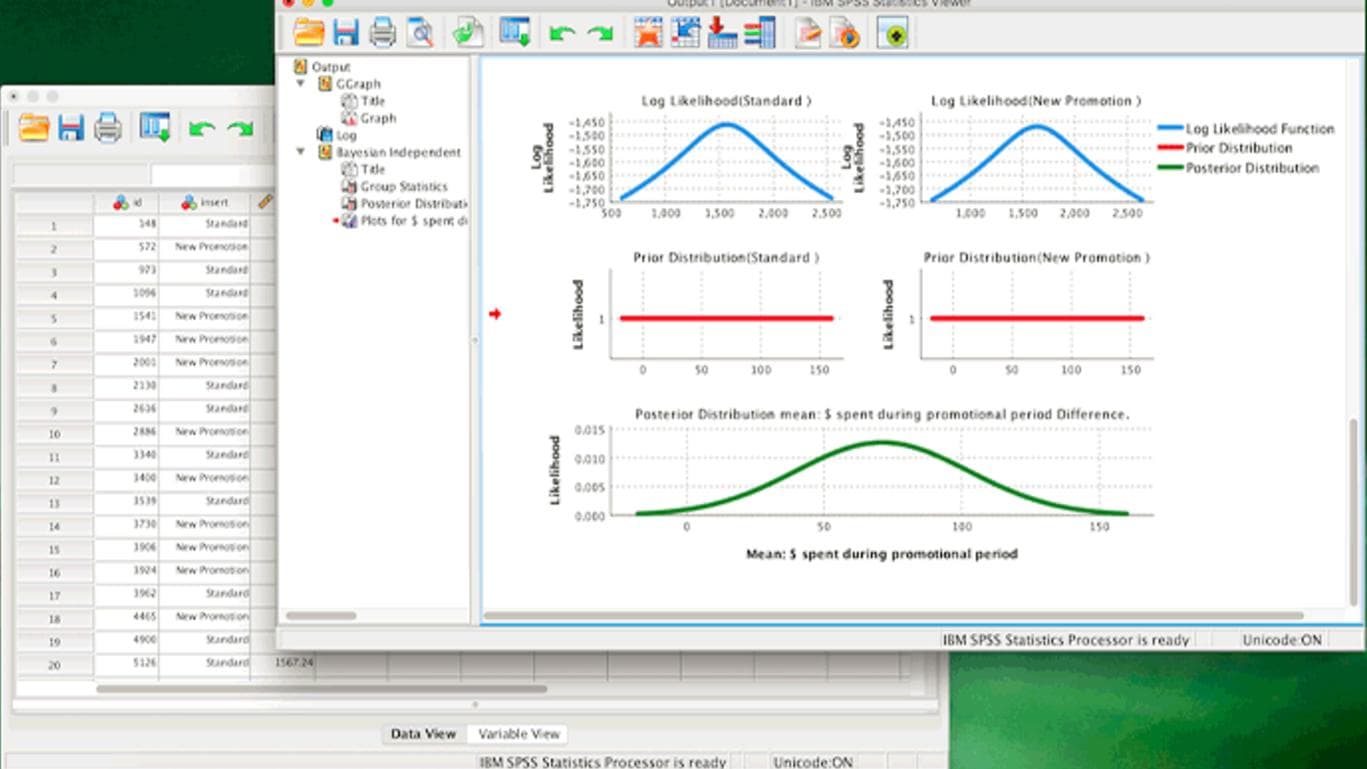Click the Viewer Unicode:ON status bar text
The height and width of the screenshot is (769, 1367).
[1282, 640]
